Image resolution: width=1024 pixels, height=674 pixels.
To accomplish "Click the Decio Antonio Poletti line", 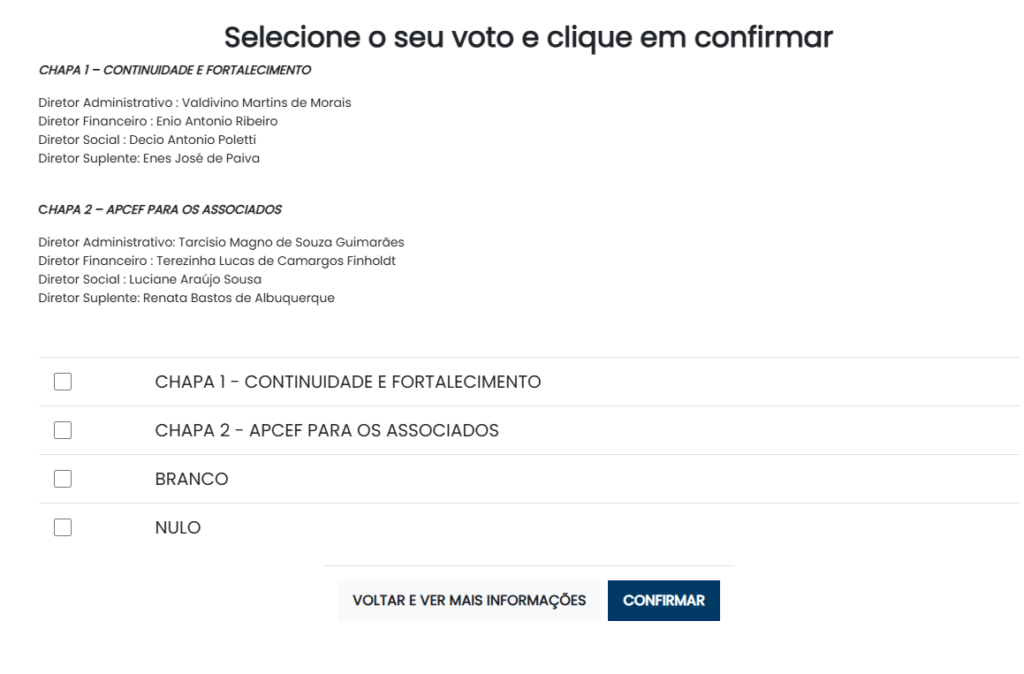I will (x=147, y=140).
